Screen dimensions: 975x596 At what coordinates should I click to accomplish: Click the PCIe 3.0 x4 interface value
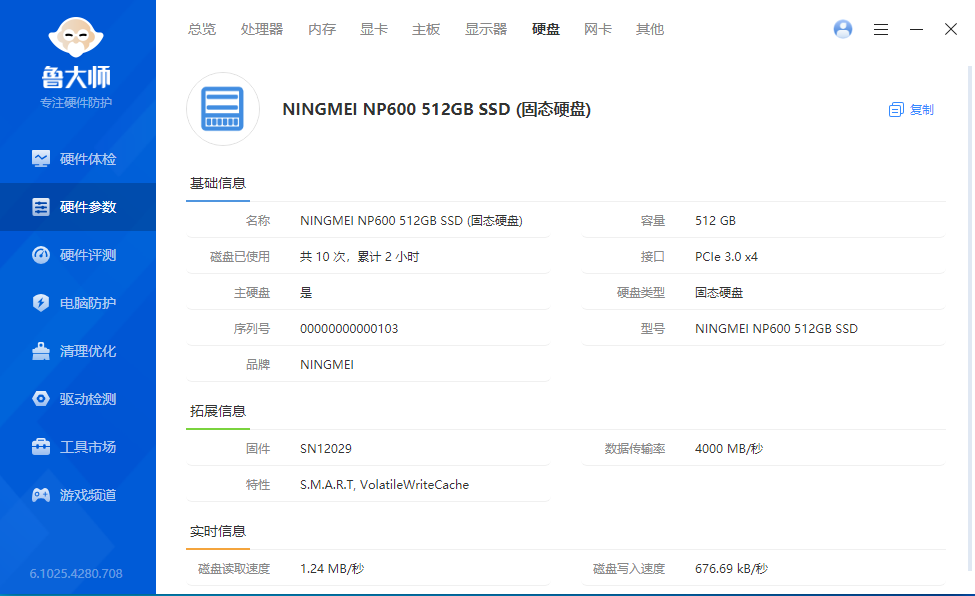726,257
